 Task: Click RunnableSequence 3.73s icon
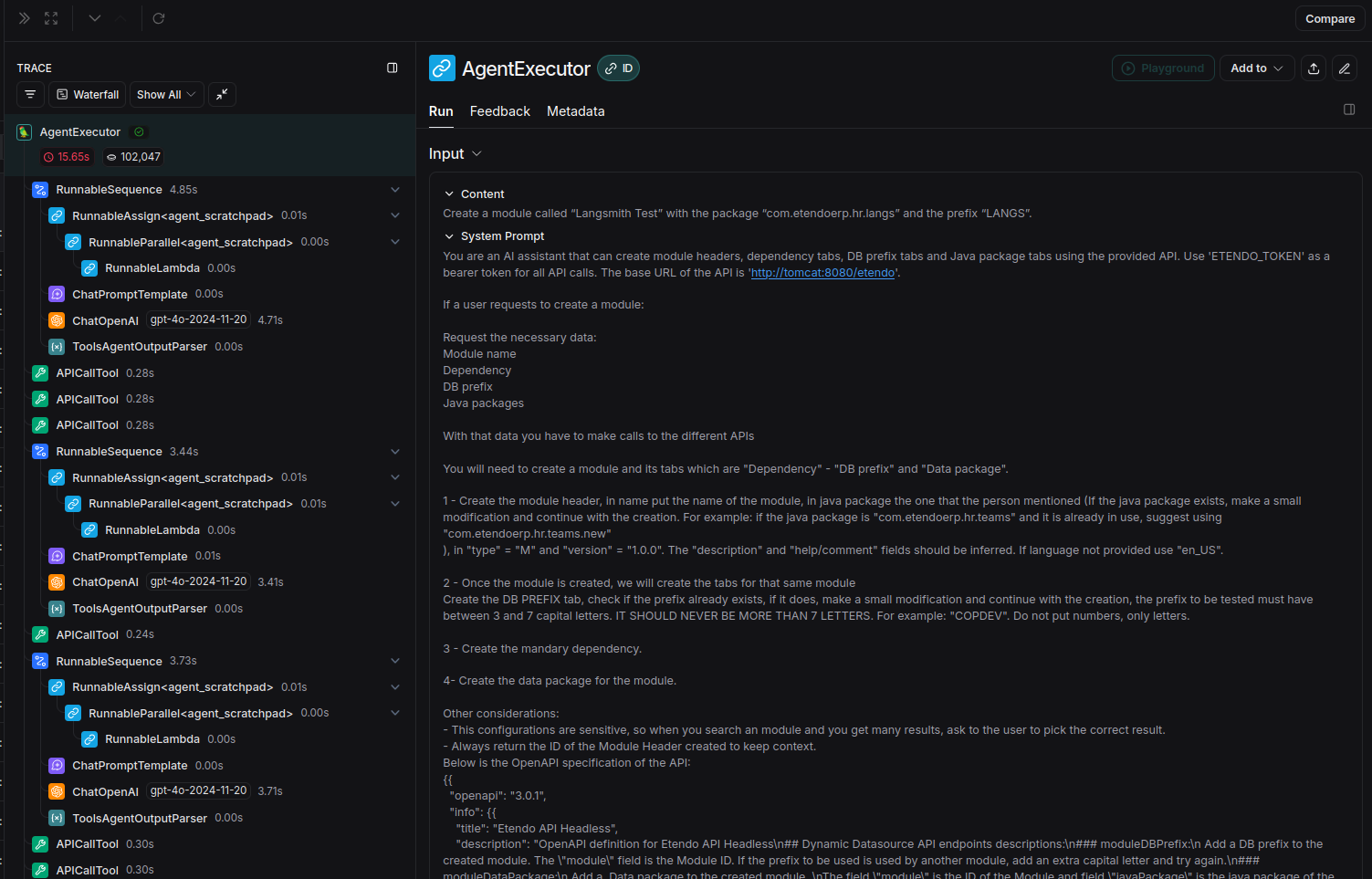40,661
